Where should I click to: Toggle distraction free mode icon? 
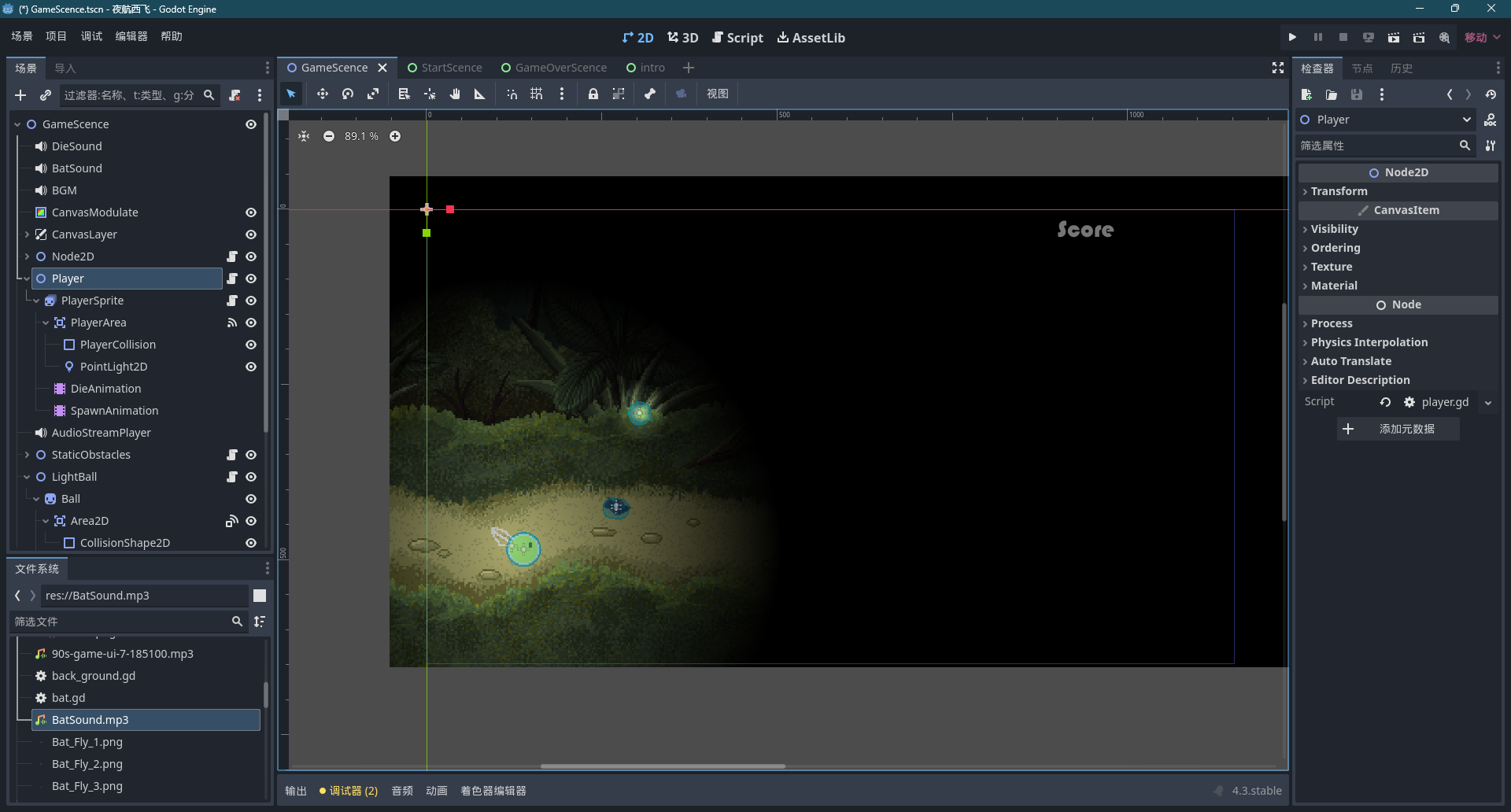(1278, 68)
